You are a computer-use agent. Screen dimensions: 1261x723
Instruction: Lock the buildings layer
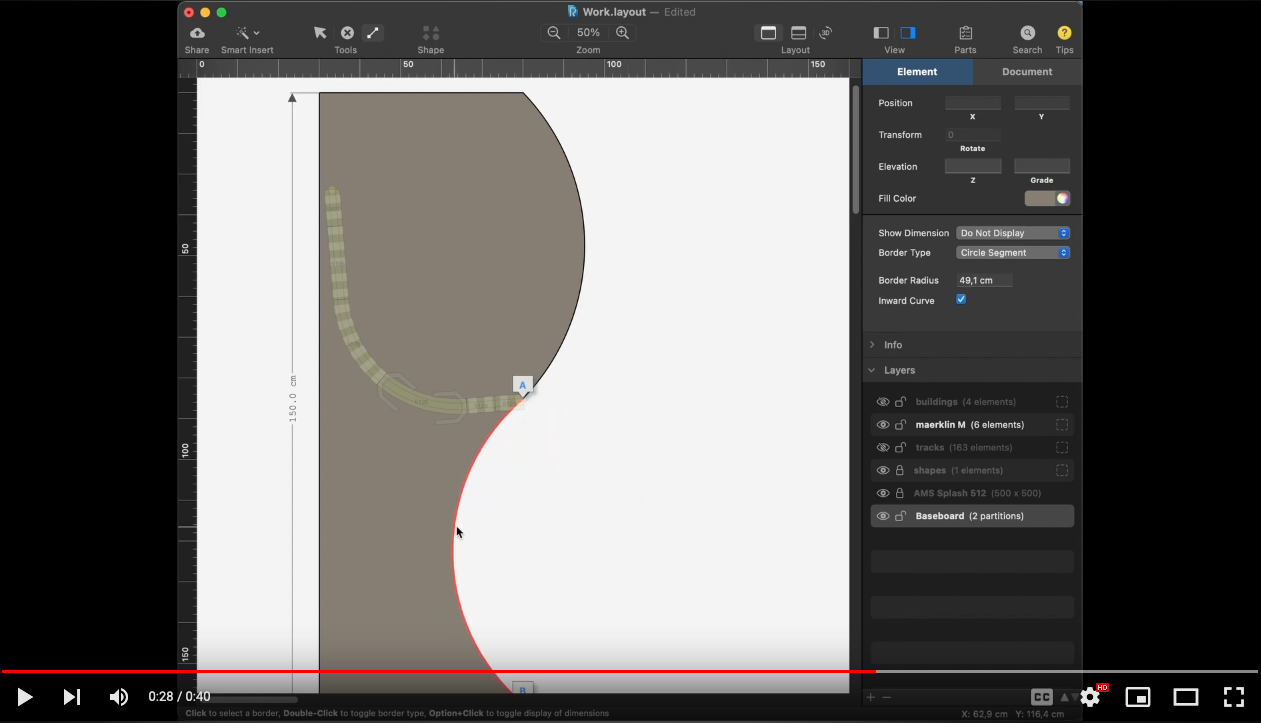coord(900,402)
